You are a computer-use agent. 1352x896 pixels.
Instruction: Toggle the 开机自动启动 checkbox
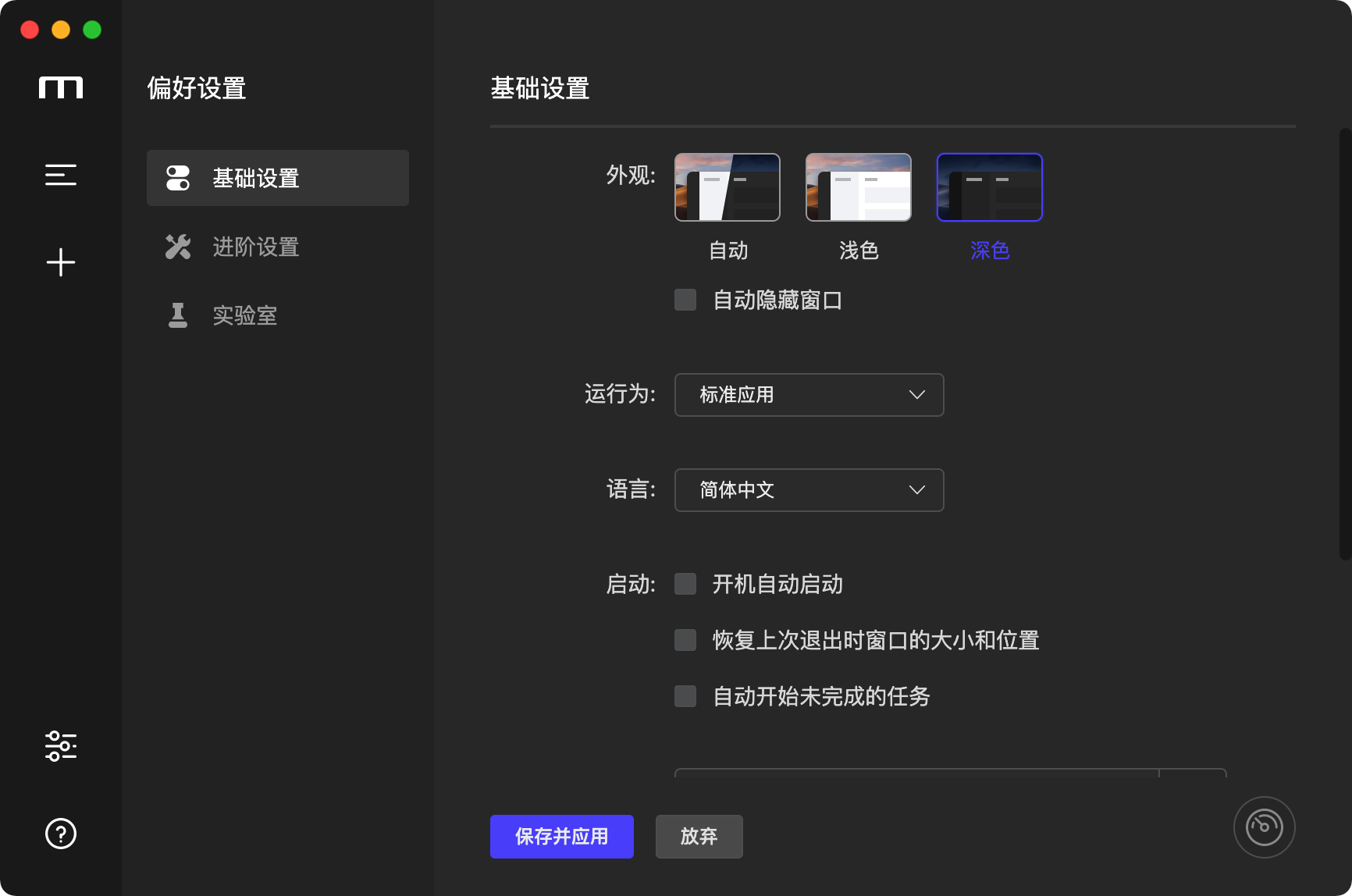[x=685, y=584]
